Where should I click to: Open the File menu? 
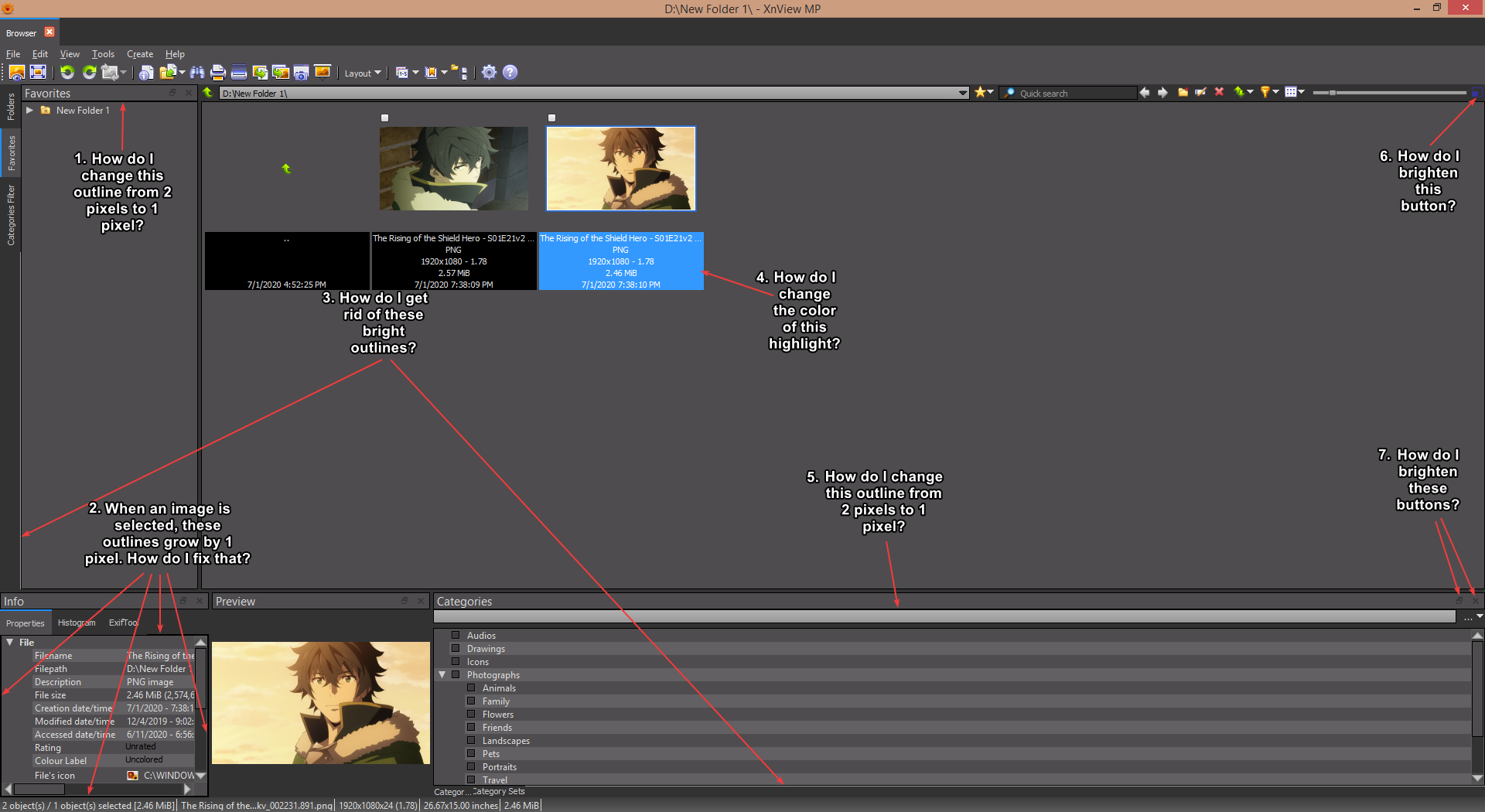pyautogui.click(x=13, y=54)
